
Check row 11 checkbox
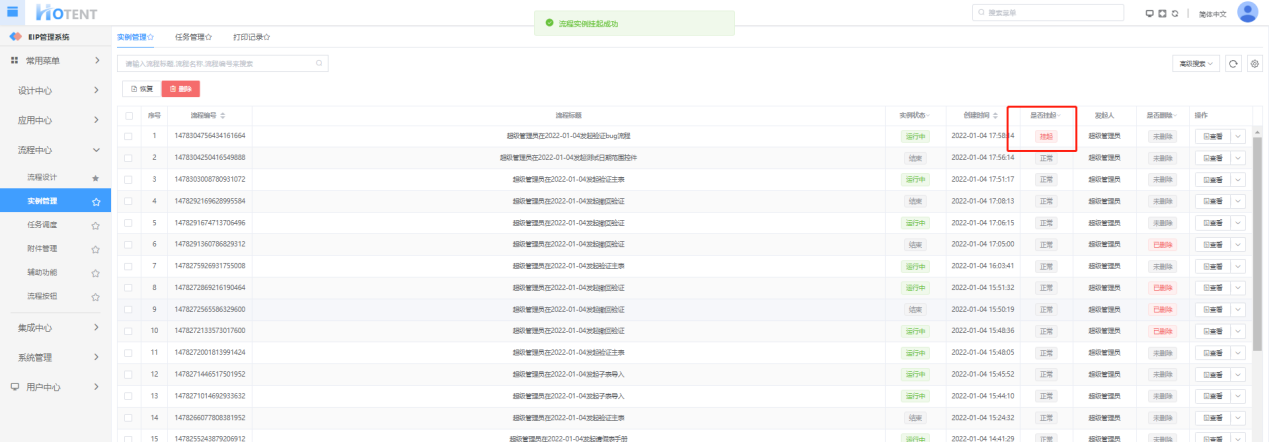tap(128, 353)
